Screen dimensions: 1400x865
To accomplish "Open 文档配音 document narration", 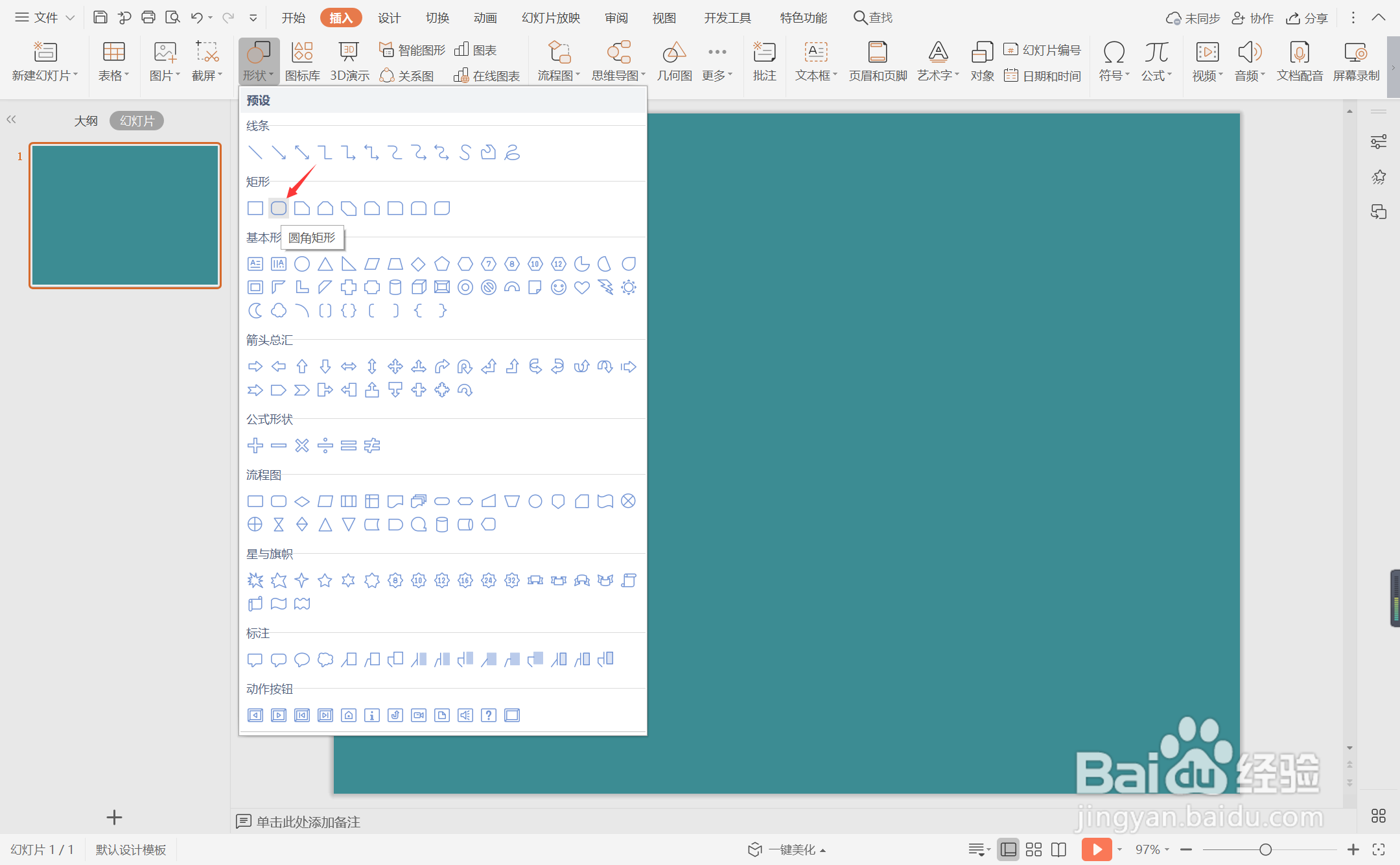I will point(1300,62).
